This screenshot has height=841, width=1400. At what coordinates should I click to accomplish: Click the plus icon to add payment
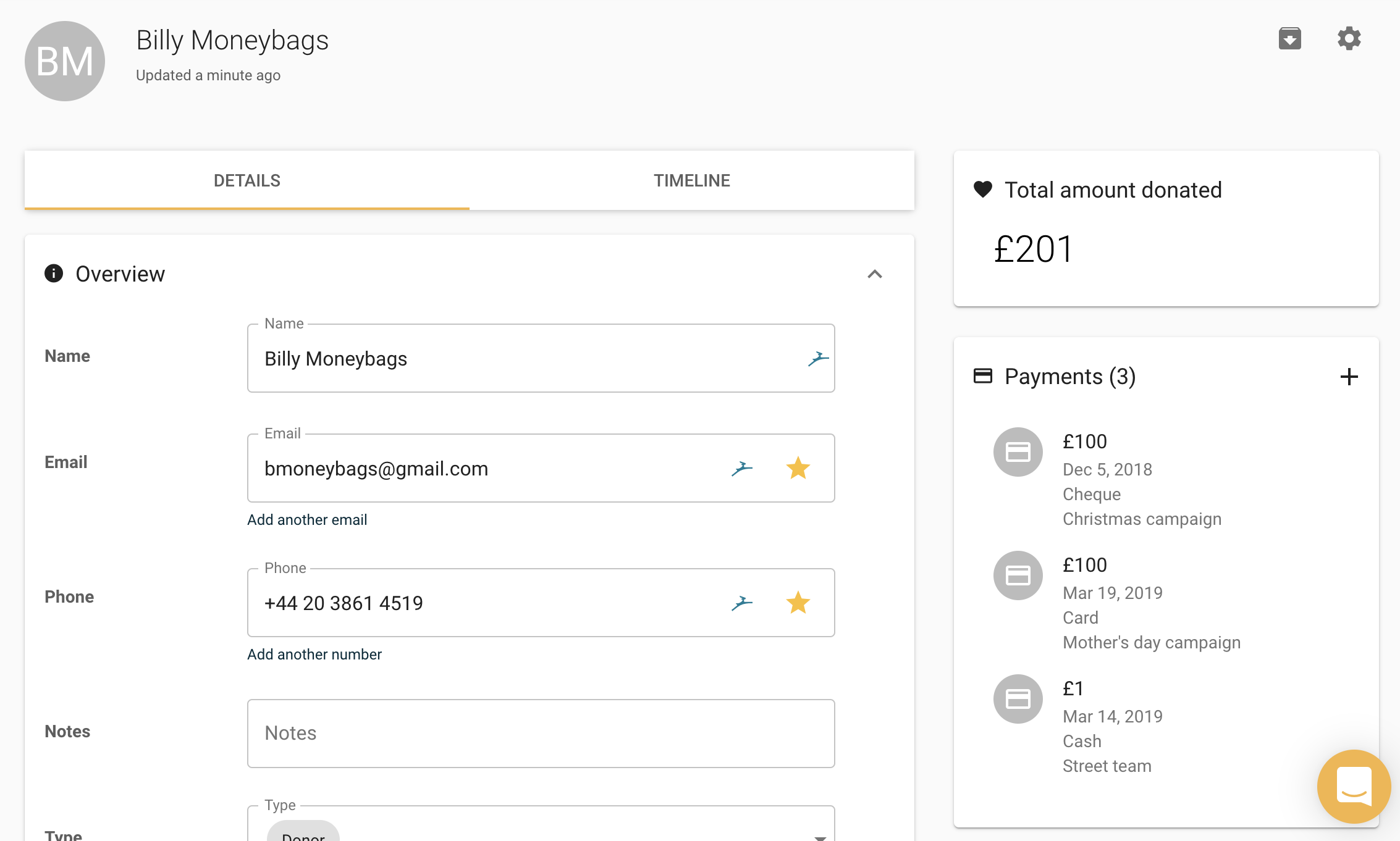click(1349, 377)
